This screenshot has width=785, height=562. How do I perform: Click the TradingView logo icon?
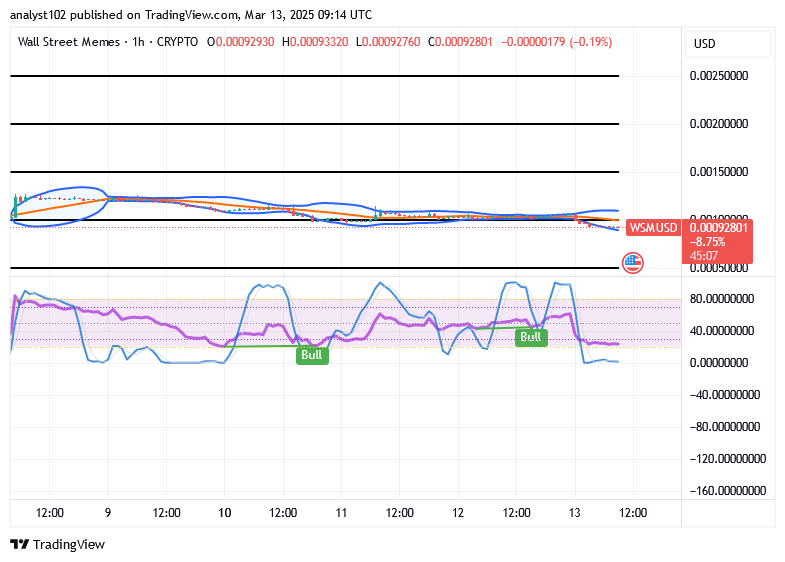click(20, 544)
